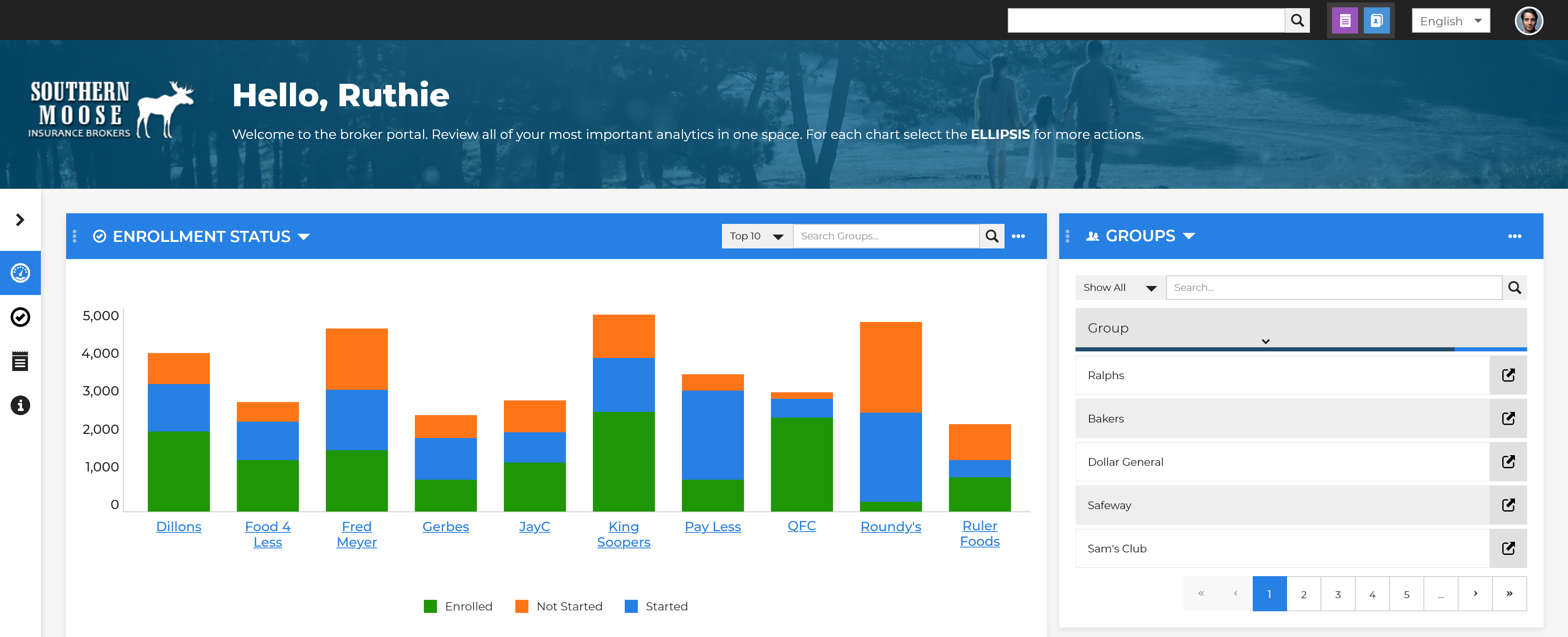1568x637 pixels.
Task: Open the Bakers group external link icon
Action: 1508,418
